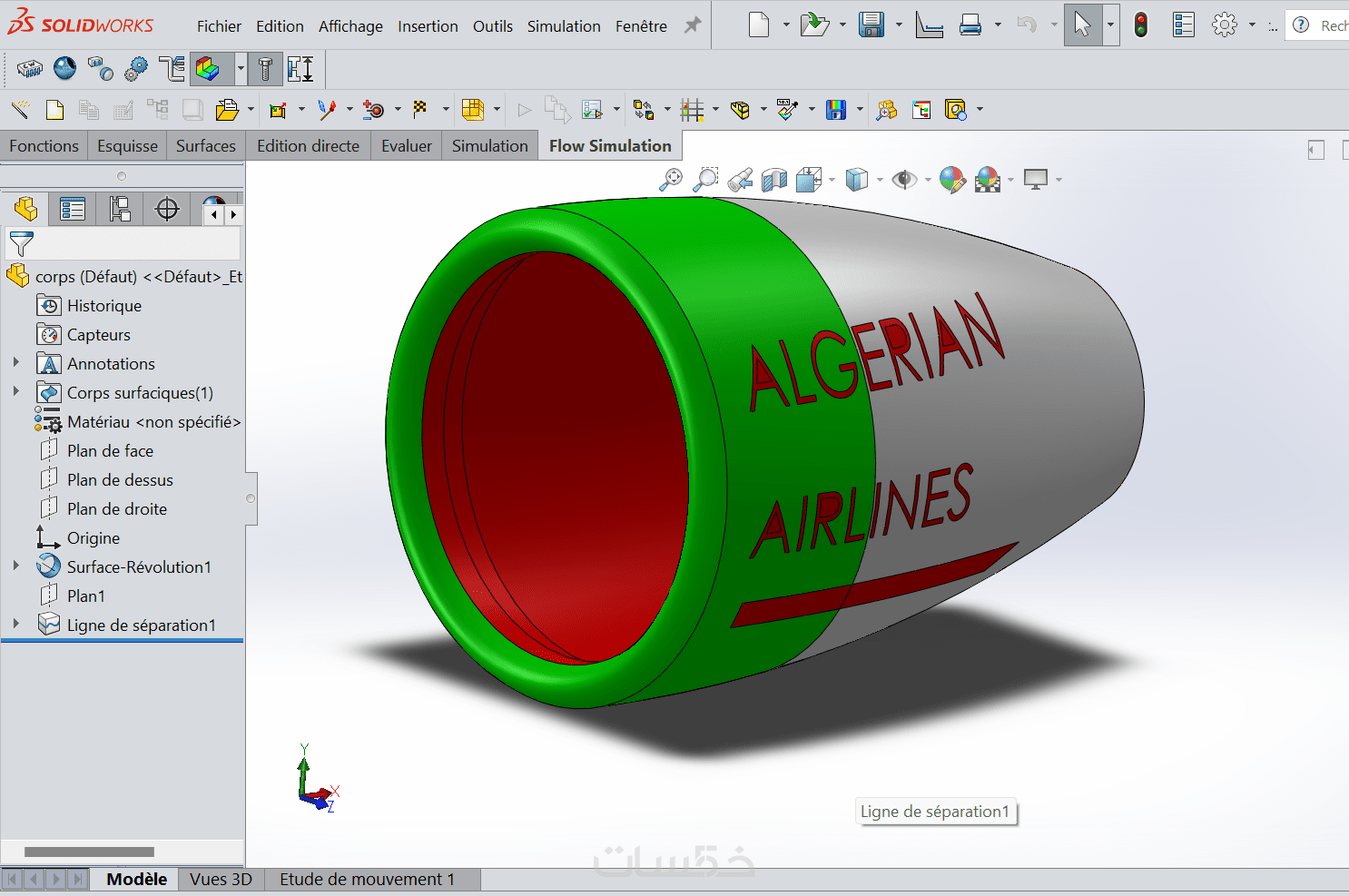Click the Edit Appearance color ball icon
1349x896 pixels.
pyautogui.click(x=952, y=180)
